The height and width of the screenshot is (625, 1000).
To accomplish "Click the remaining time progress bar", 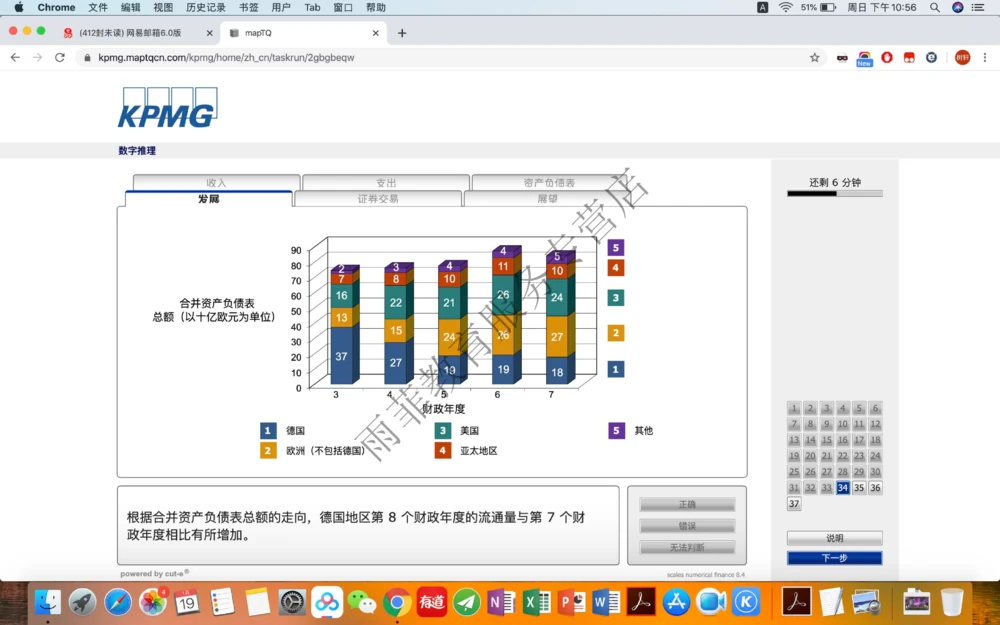I will (x=833, y=194).
